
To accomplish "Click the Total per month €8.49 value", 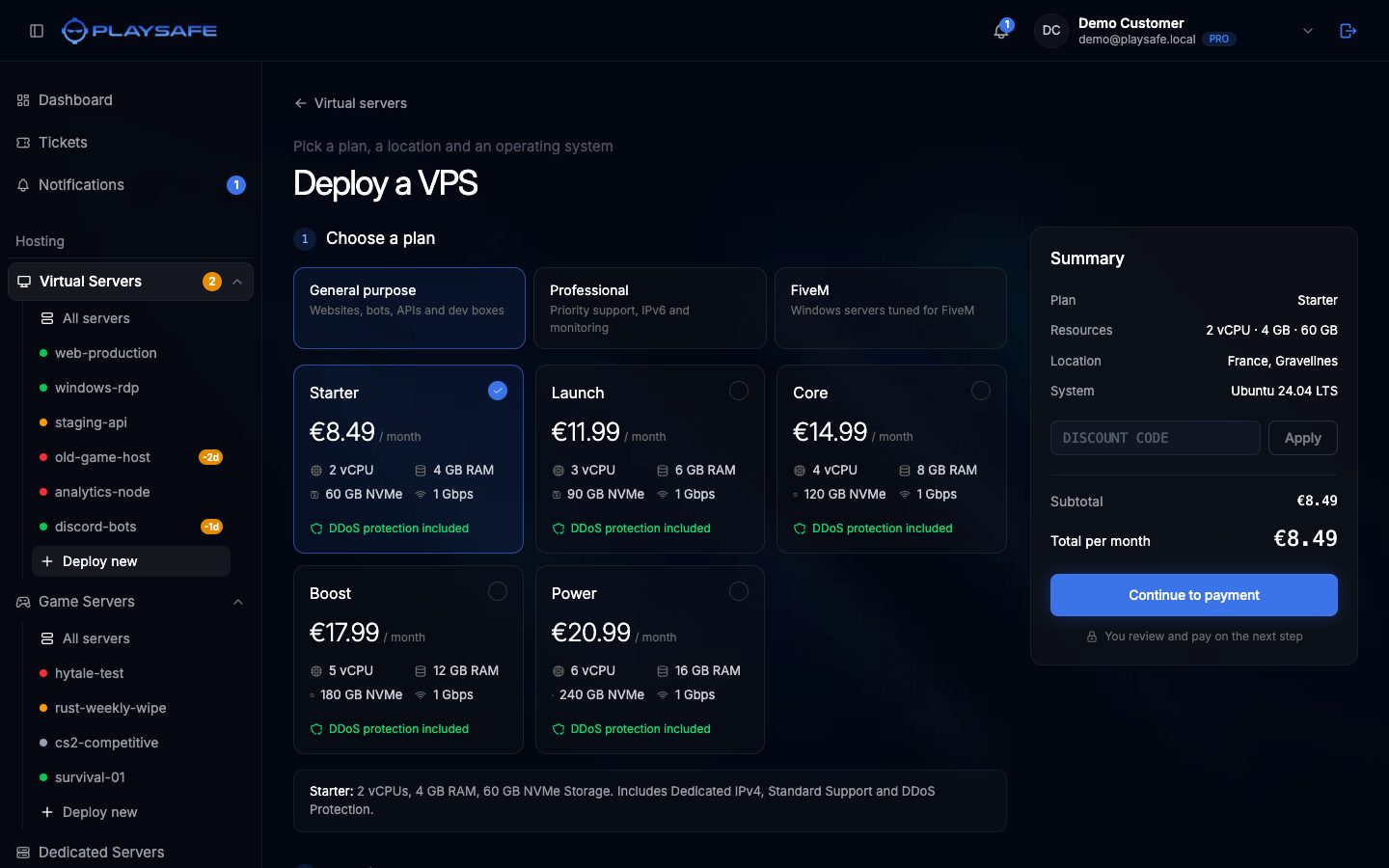I will point(1305,539).
